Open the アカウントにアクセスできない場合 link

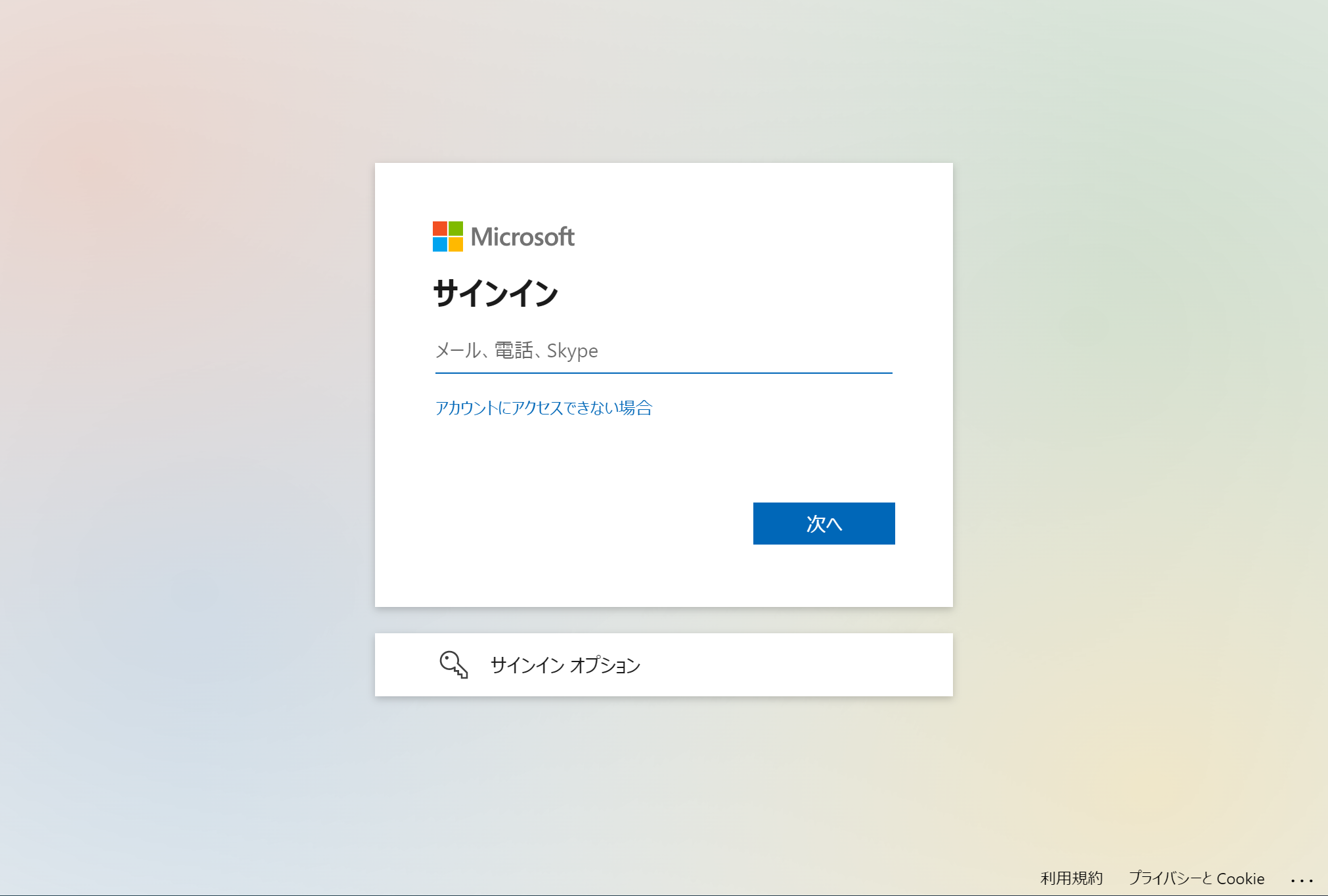tap(544, 408)
